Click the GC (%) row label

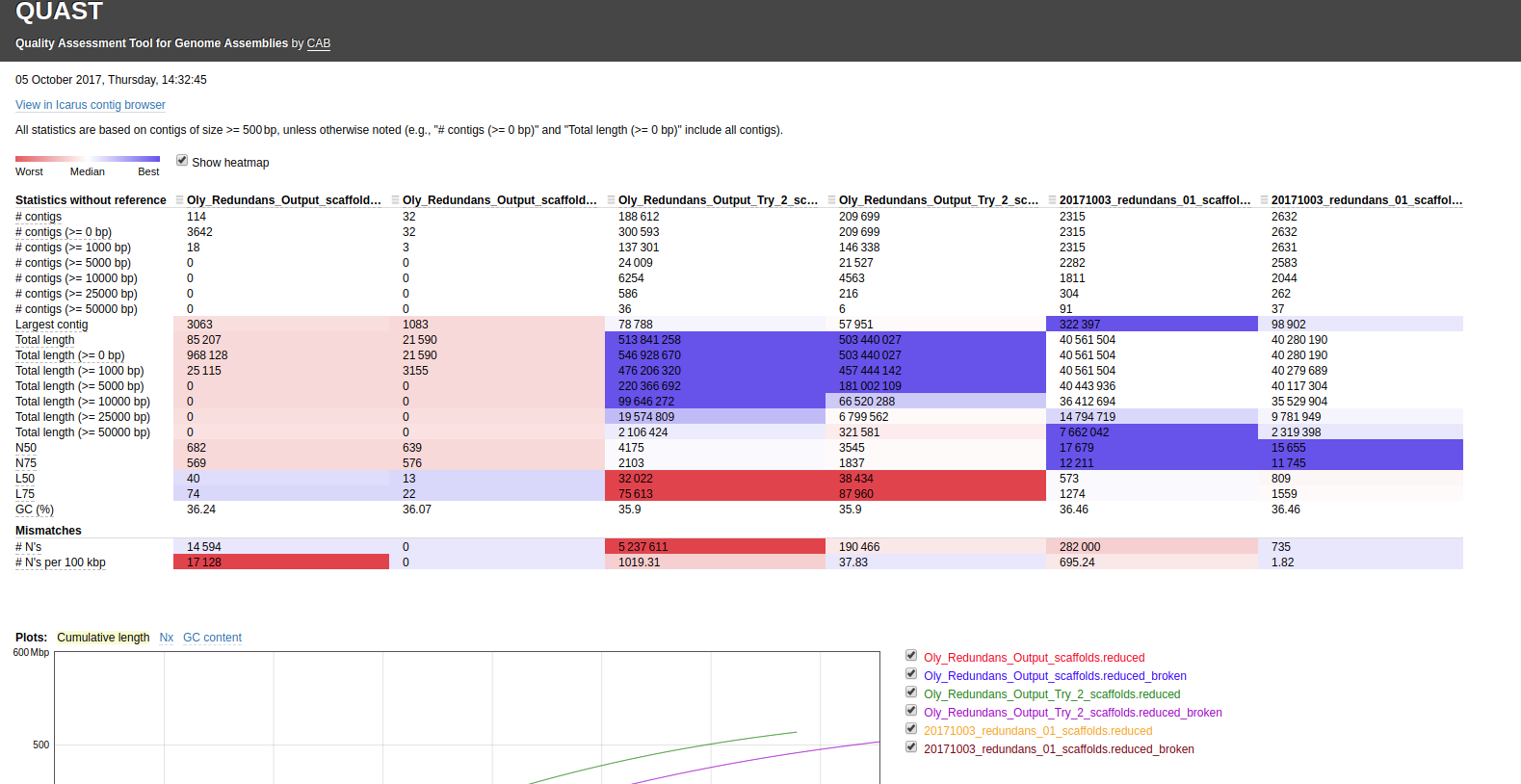(x=35, y=510)
